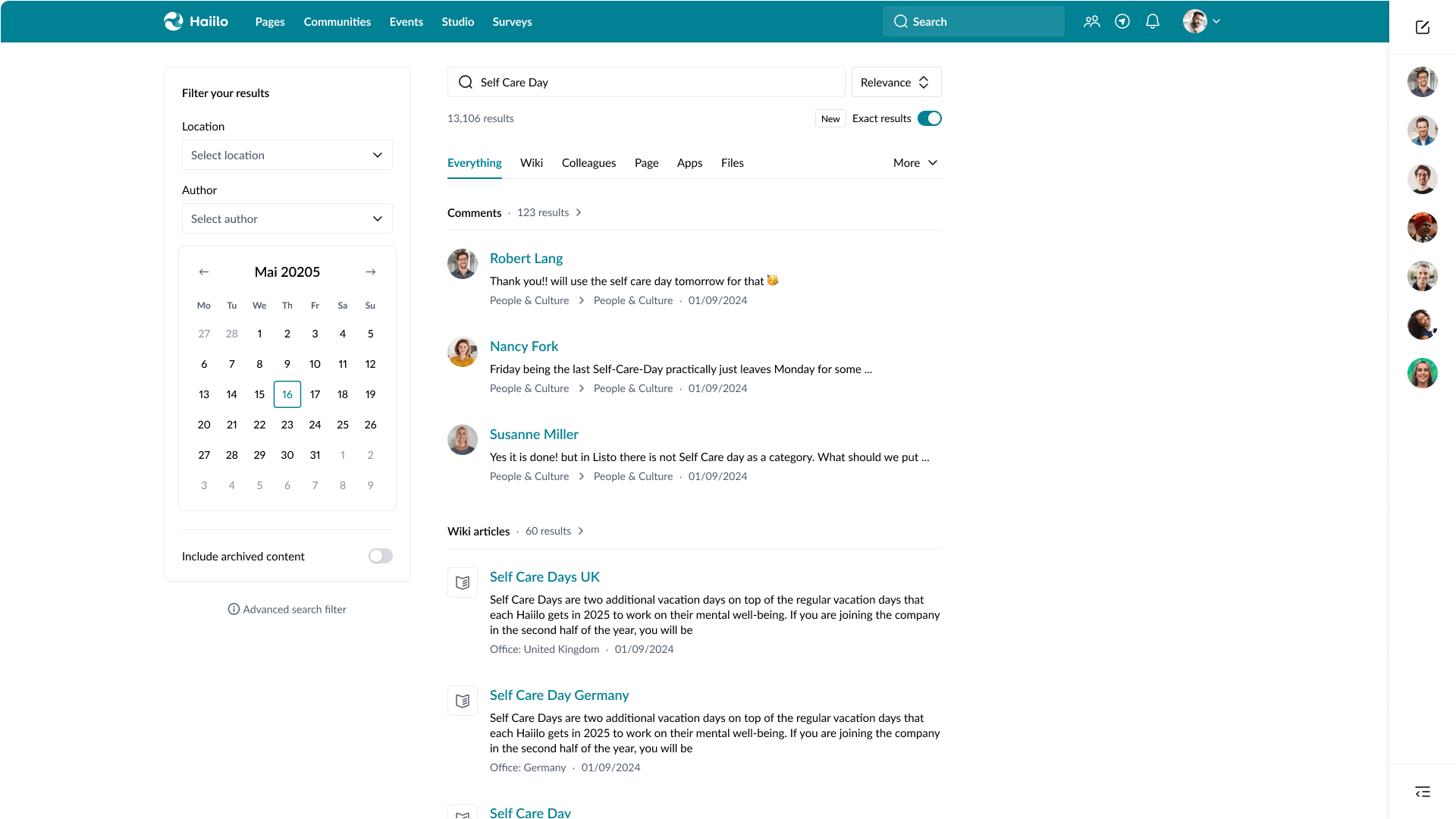
Task: Enable Include archived content switch
Action: point(381,556)
